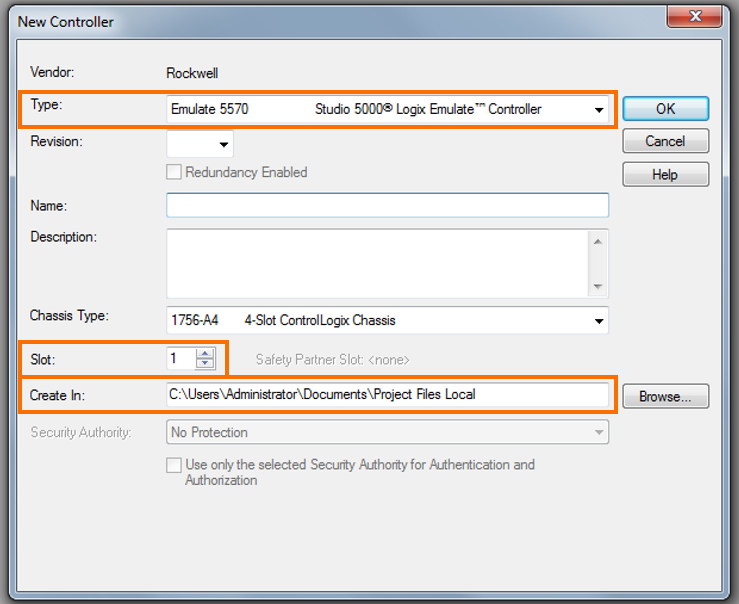Click the Chassis Type label
739x604 pixels.
[69, 315]
